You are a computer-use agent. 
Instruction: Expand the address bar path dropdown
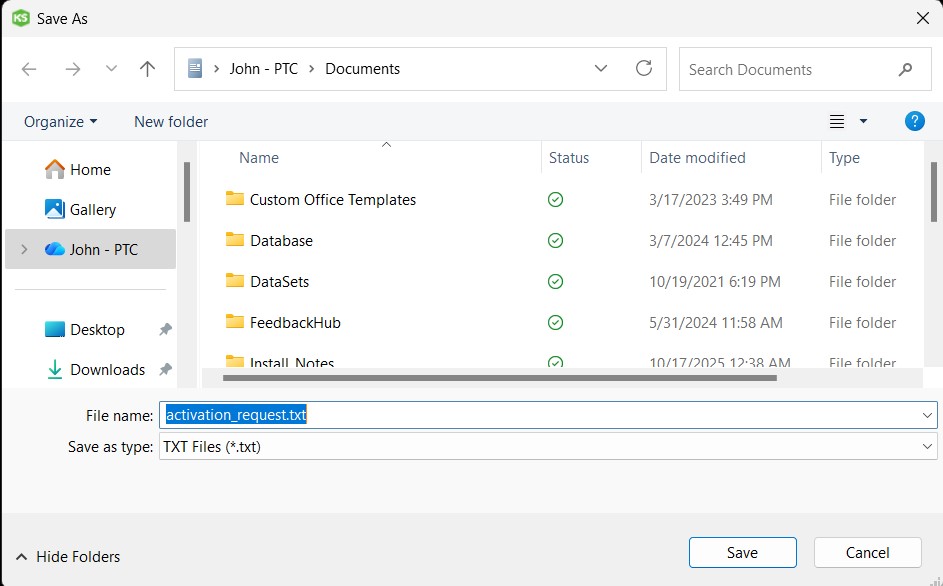(601, 69)
